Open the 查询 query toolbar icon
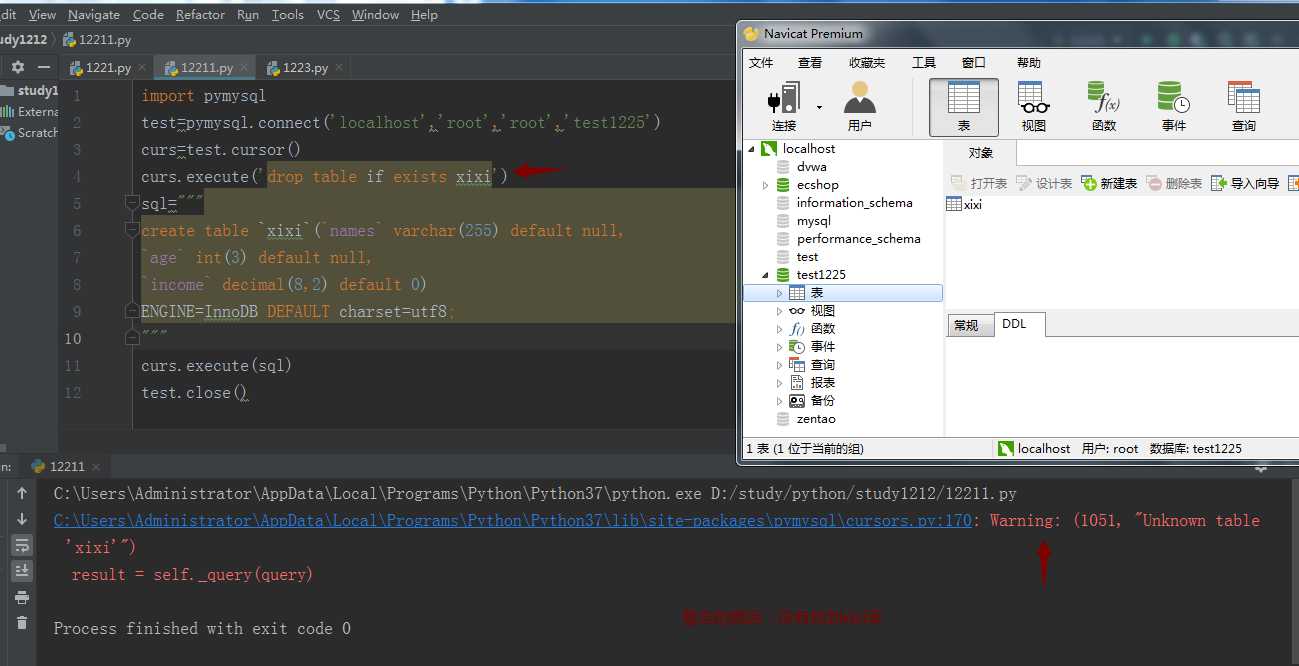Screen dimensions: 1299x666 [1244, 106]
